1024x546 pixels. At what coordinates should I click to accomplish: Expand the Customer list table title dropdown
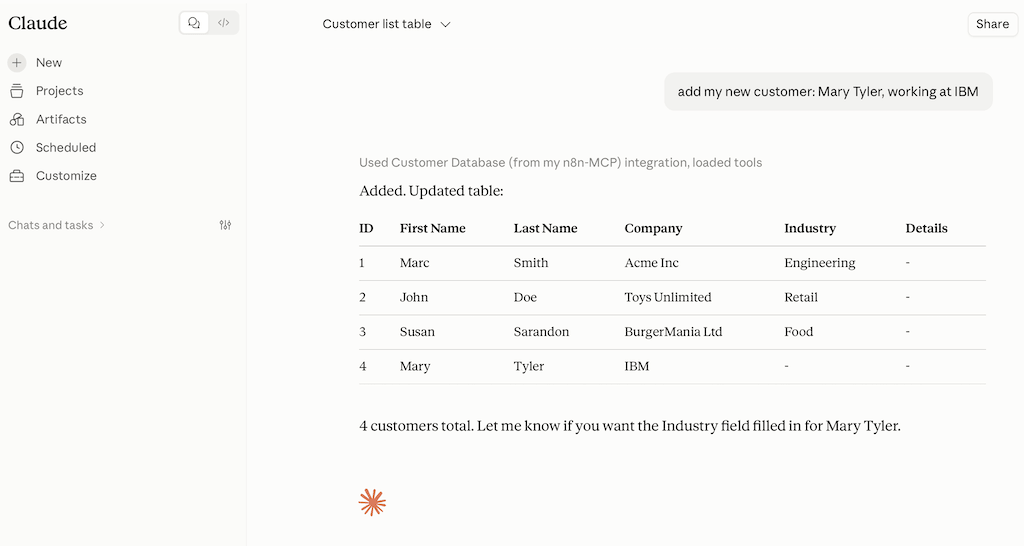click(387, 24)
